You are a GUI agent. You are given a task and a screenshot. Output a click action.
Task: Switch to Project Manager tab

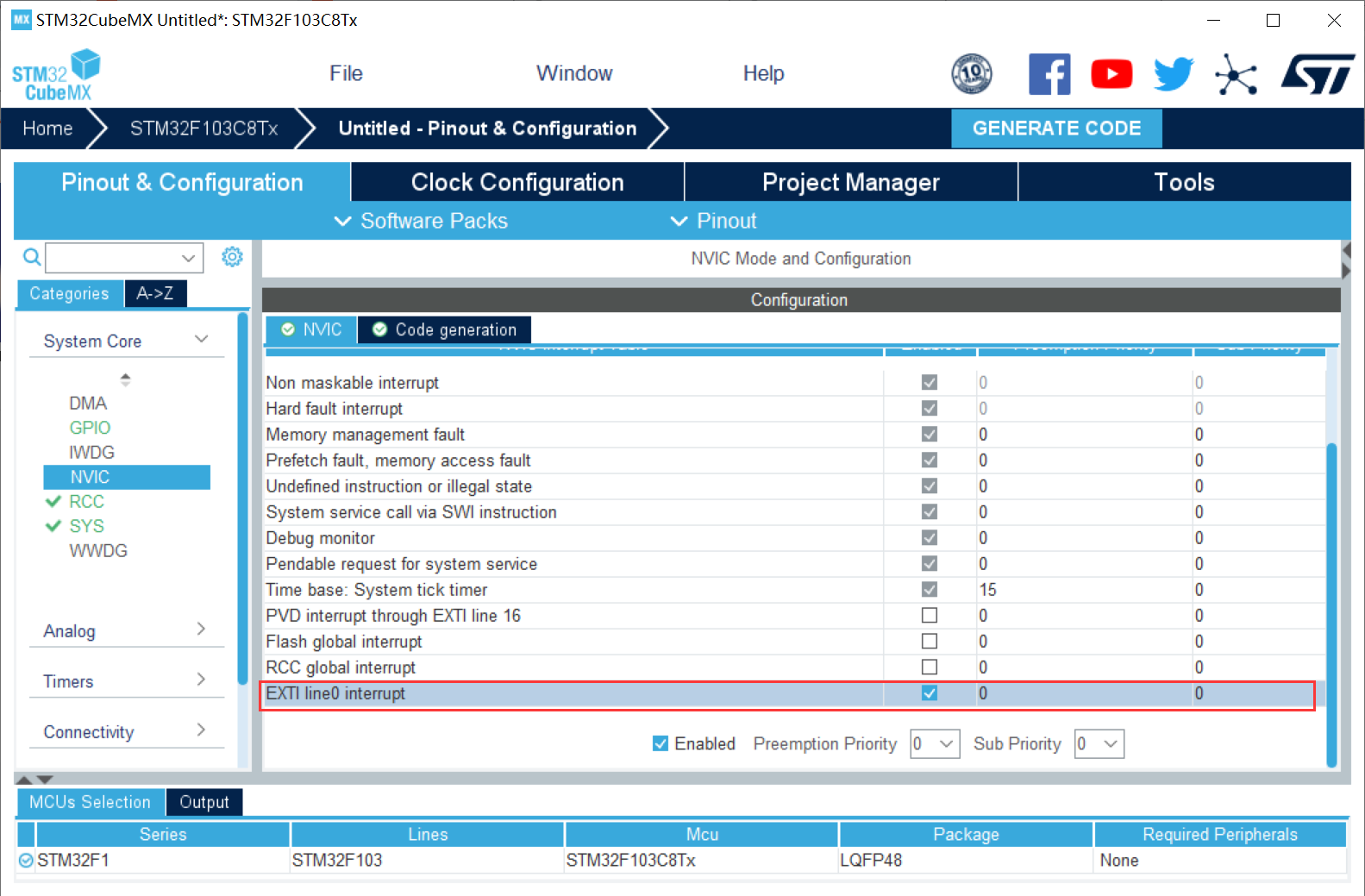(x=851, y=182)
